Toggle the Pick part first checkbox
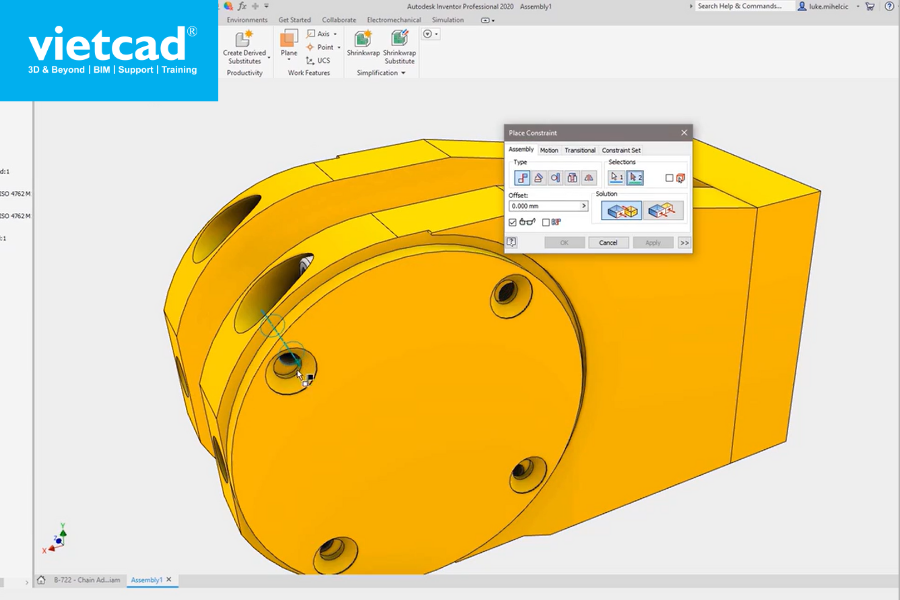 tap(669, 178)
